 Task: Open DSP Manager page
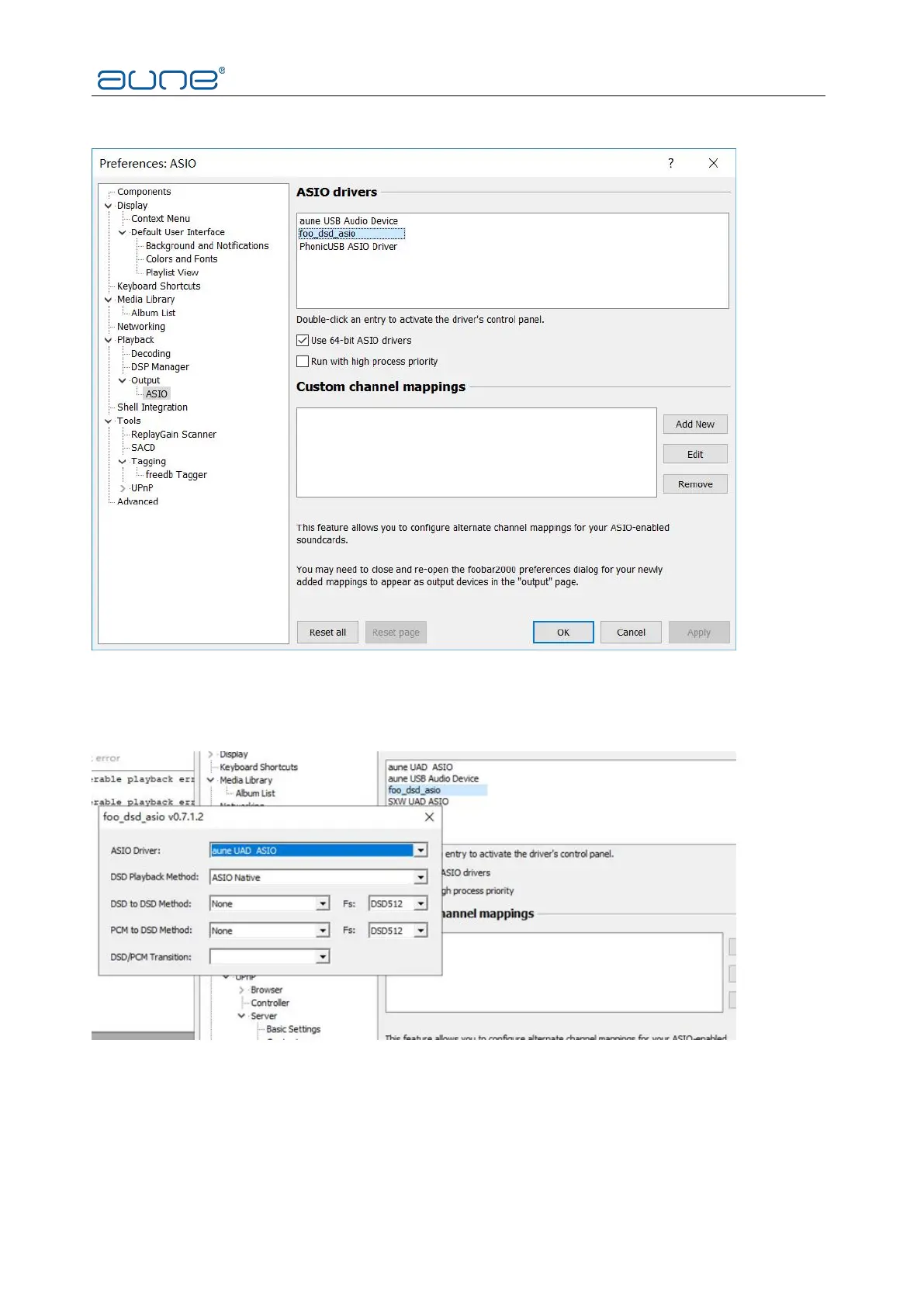click(160, 367)
